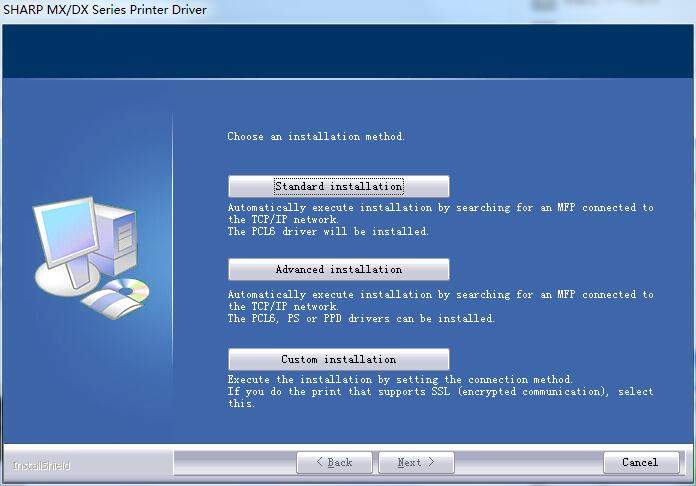
Task: Click first description line under Advanced installation
Action: tap(440, 295)
